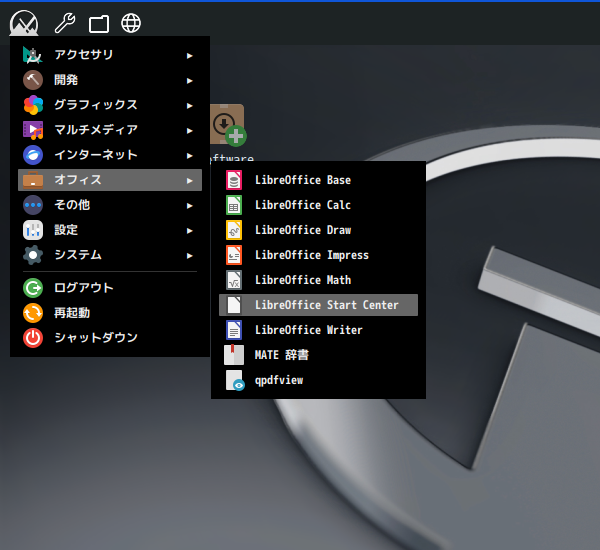Click the LibreOffice Draw icon
The image size is (600, 550).
234,230
